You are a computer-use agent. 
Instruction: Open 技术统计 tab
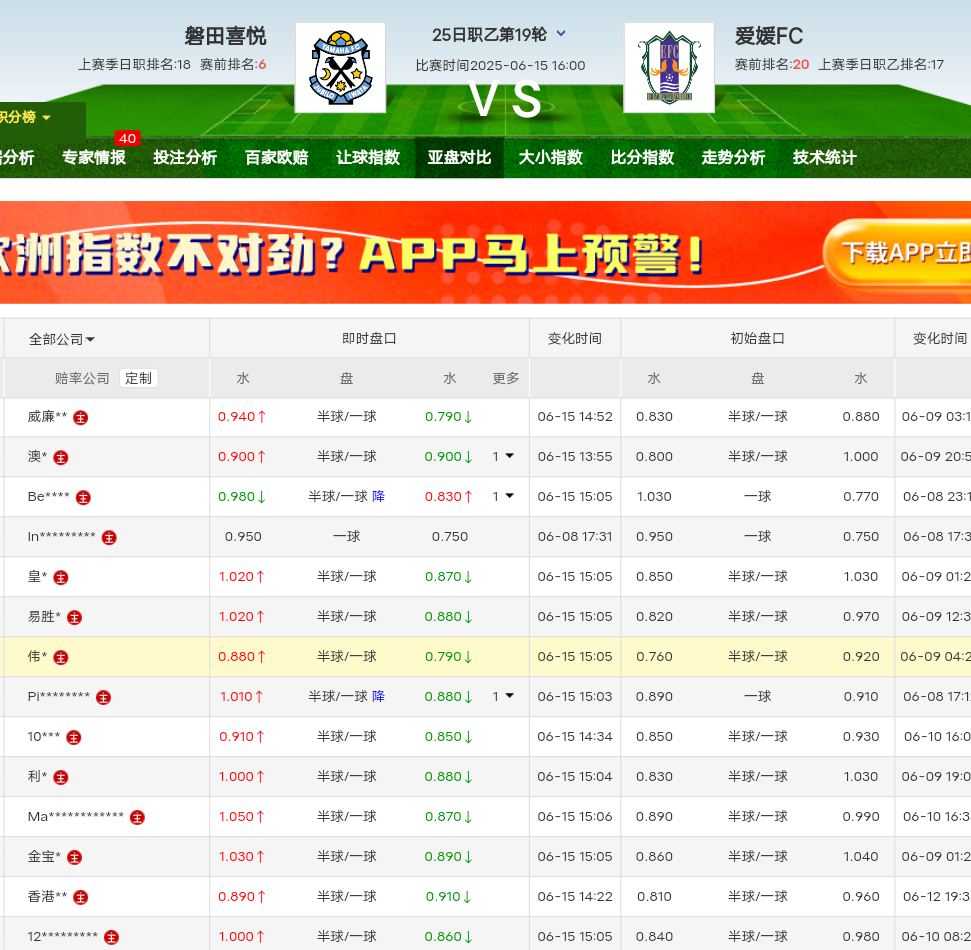tap(825, 157)
